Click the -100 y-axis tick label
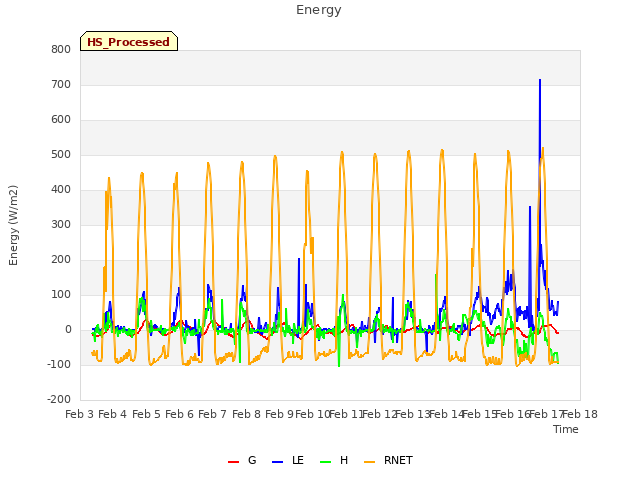The height and width of the screenshot is (480, 640). point(59,364)
